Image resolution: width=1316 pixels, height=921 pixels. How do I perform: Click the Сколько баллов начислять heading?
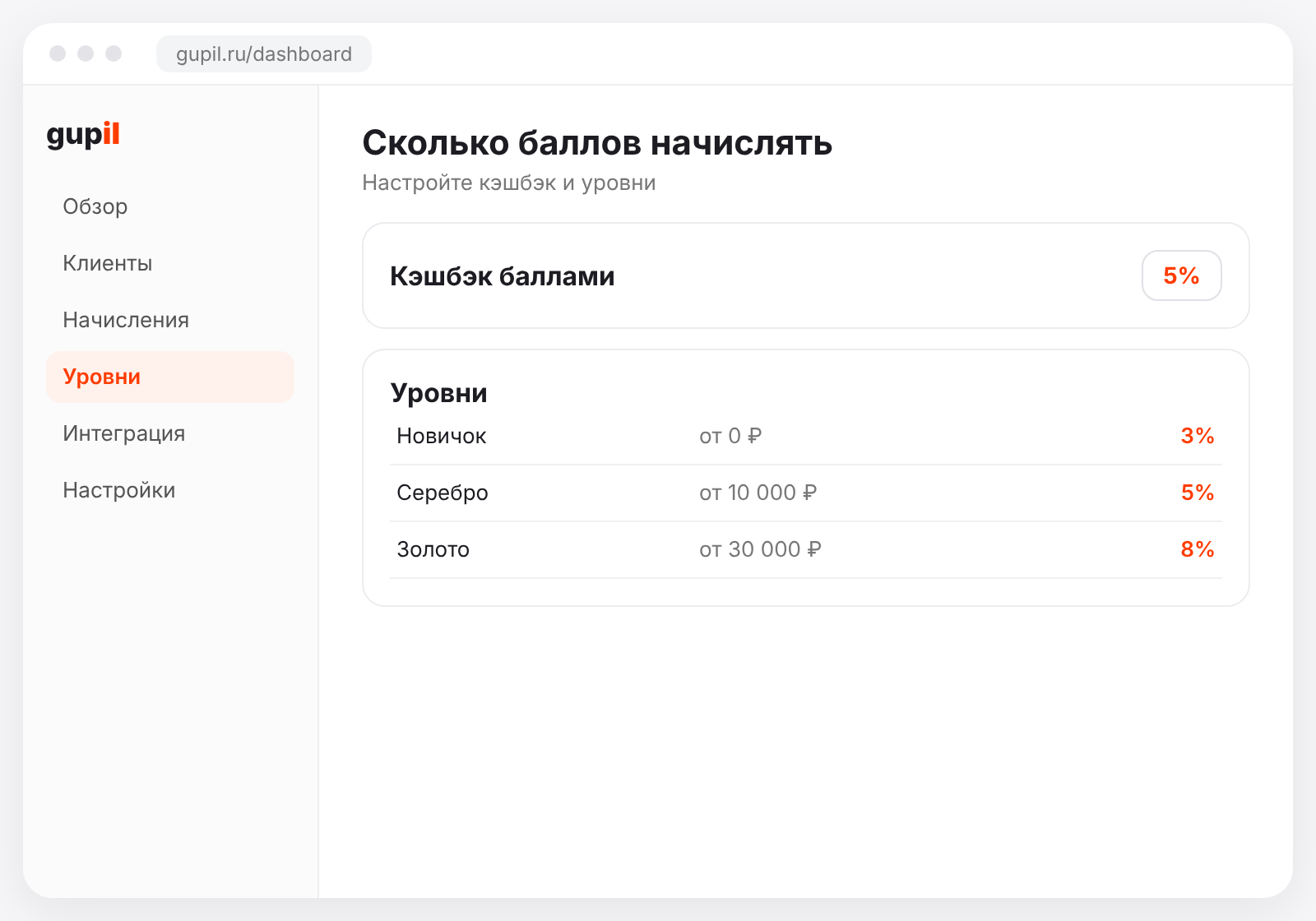coord(598,143)
